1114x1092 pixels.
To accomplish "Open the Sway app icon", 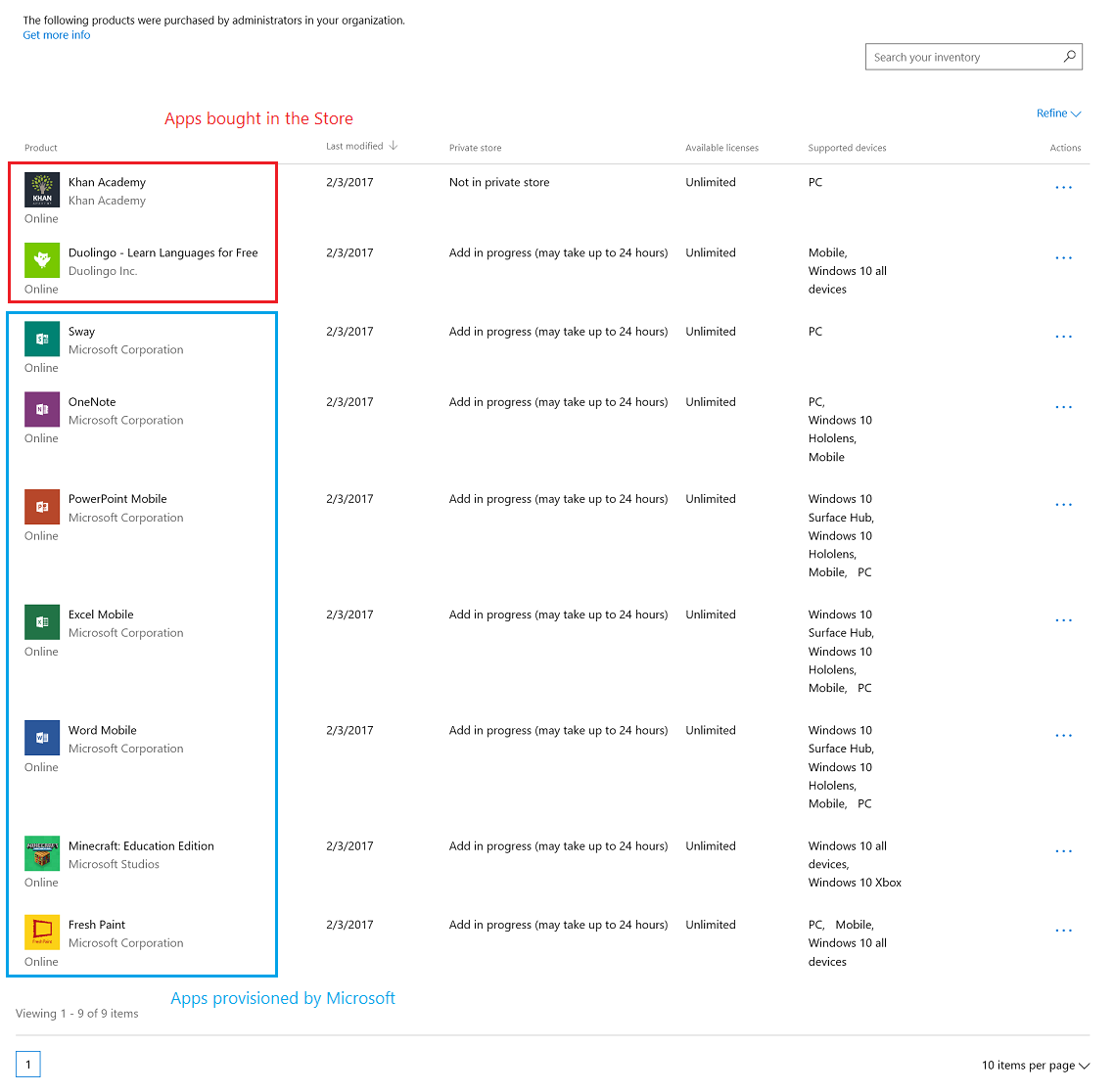I will 42,340.
